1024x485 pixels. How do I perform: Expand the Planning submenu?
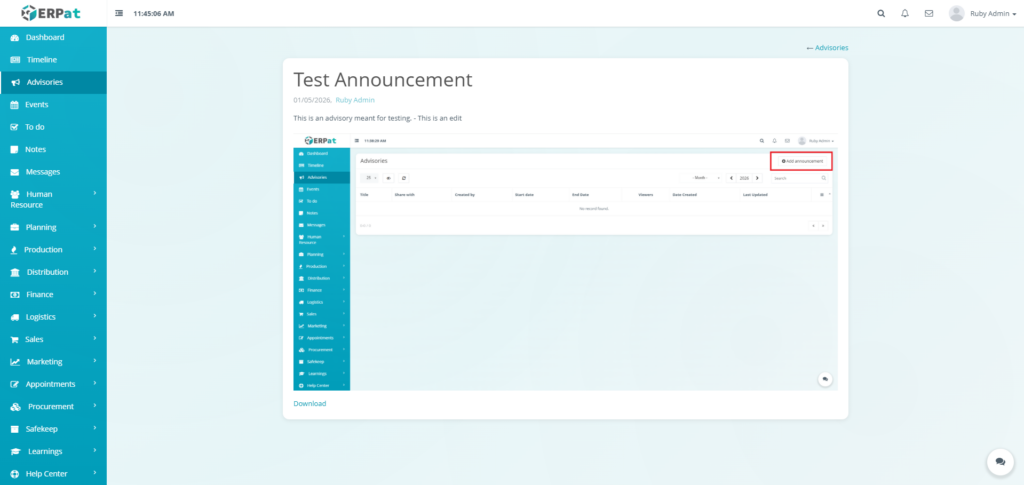coord(95,227)
